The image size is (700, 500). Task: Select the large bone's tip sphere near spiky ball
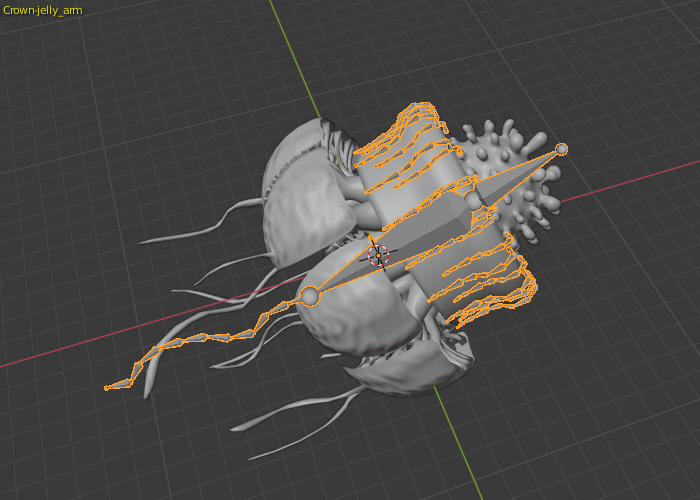[x=561, y=149]
